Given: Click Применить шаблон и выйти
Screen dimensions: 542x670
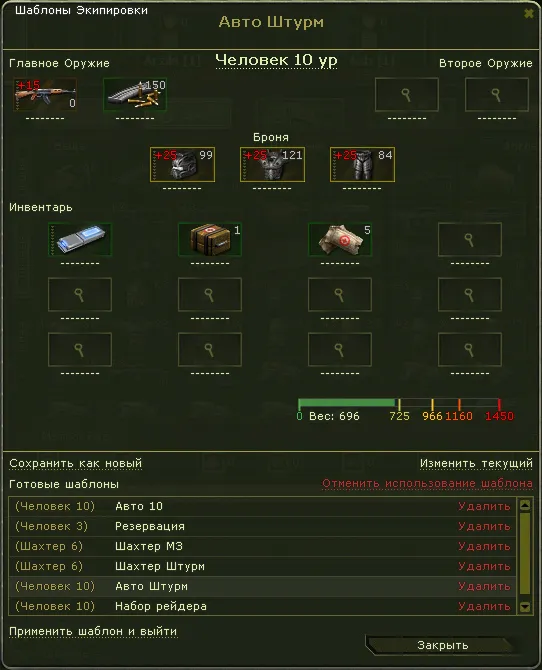Looking at the screenshot, I should click(93, 632).
